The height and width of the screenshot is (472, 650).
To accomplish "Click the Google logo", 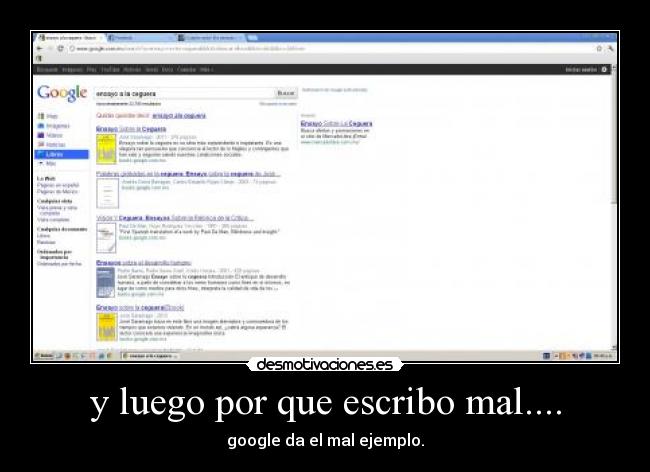I will pyautogui.click(x=62, y=93).
